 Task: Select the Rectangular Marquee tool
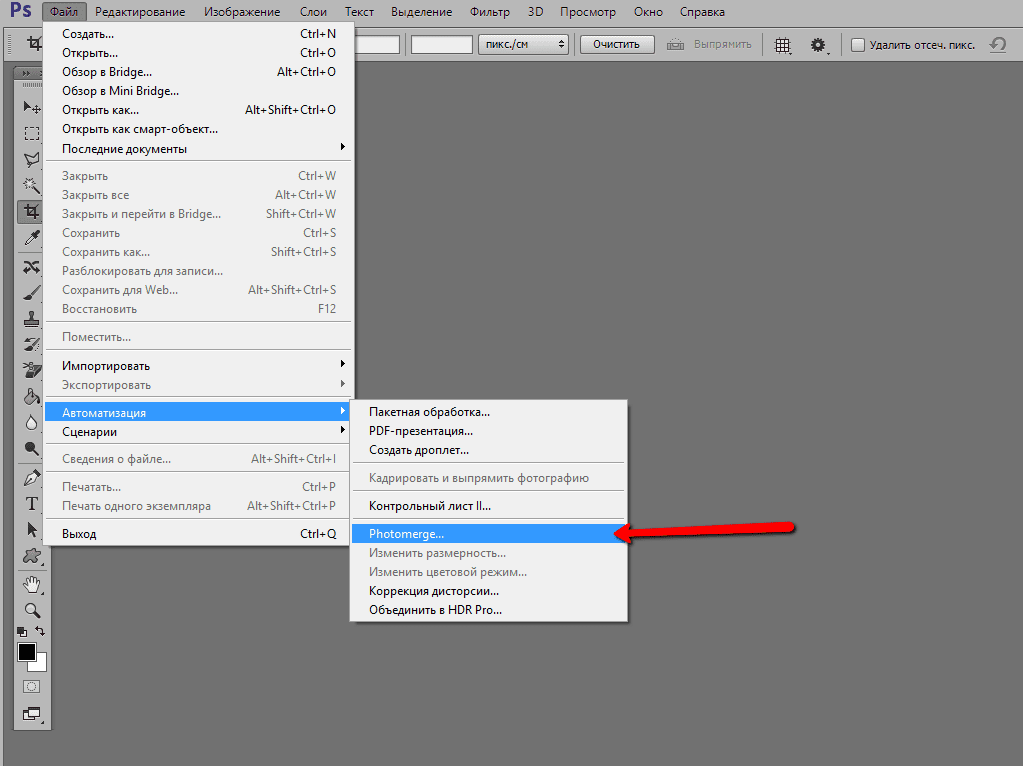click(31, 134)
